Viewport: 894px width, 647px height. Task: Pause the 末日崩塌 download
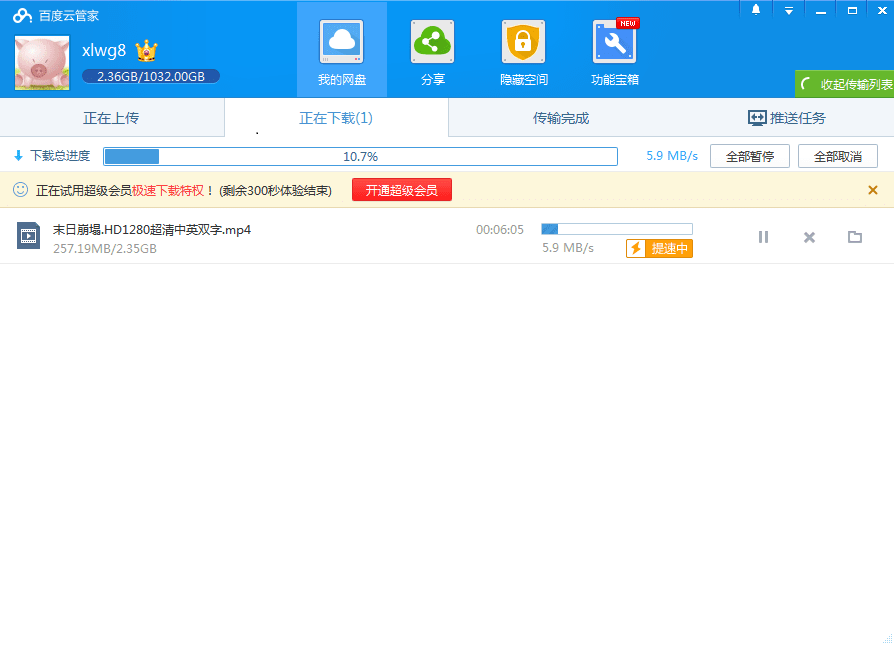point(763,237)
